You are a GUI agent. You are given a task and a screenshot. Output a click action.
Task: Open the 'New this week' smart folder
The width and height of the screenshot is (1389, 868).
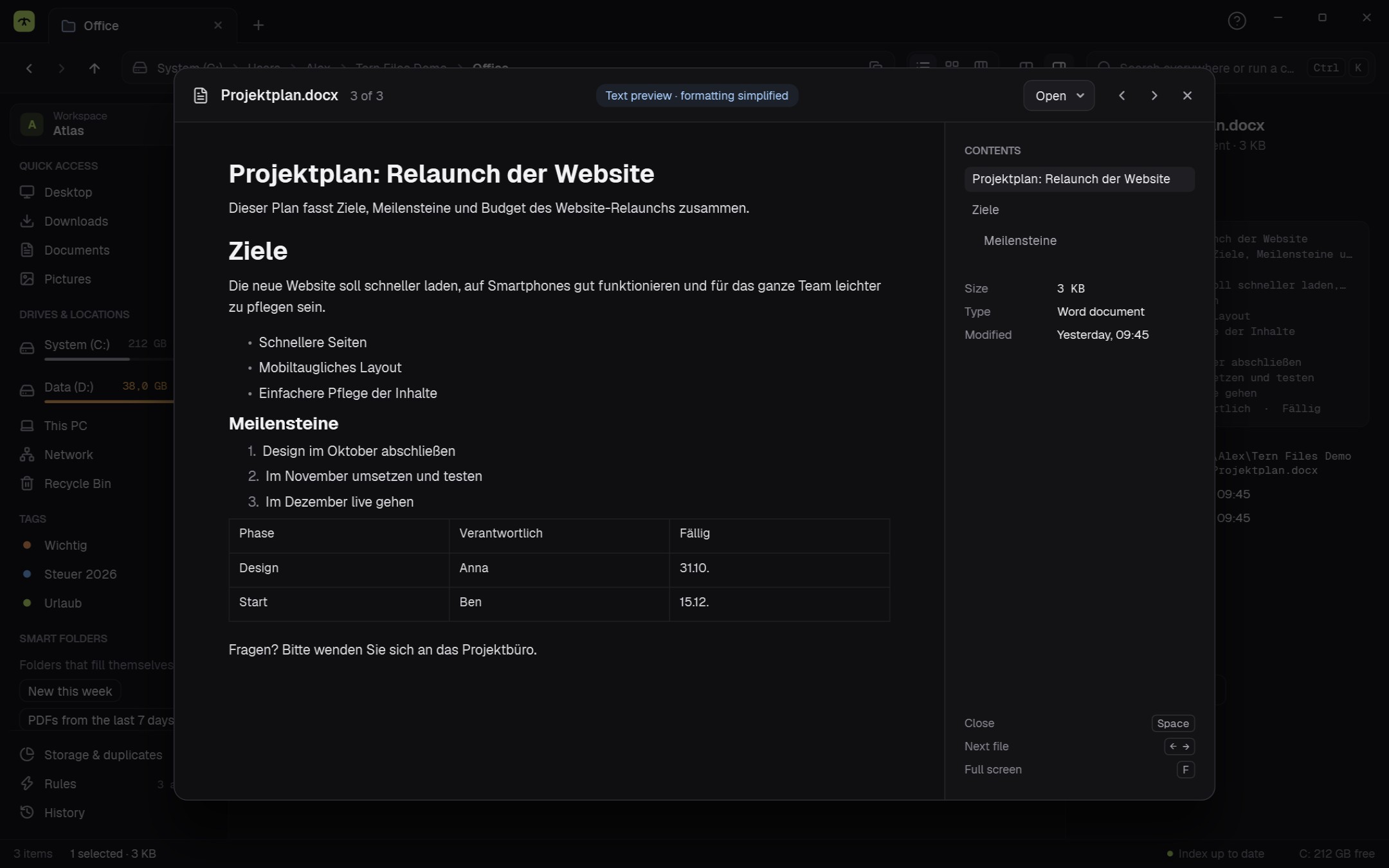(70, 691)
